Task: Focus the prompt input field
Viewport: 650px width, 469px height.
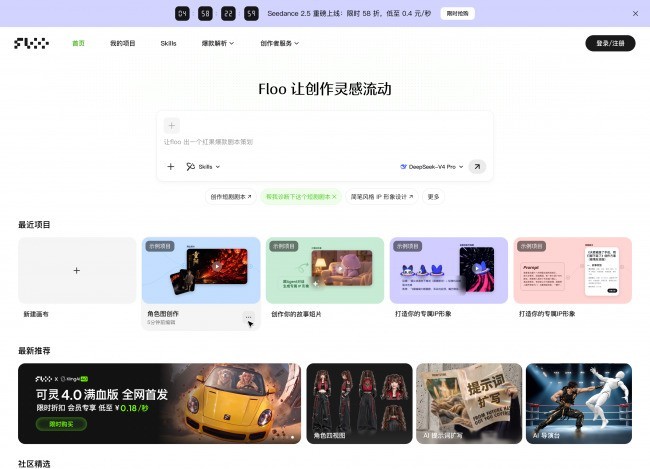Action: [x=325, y=142]
